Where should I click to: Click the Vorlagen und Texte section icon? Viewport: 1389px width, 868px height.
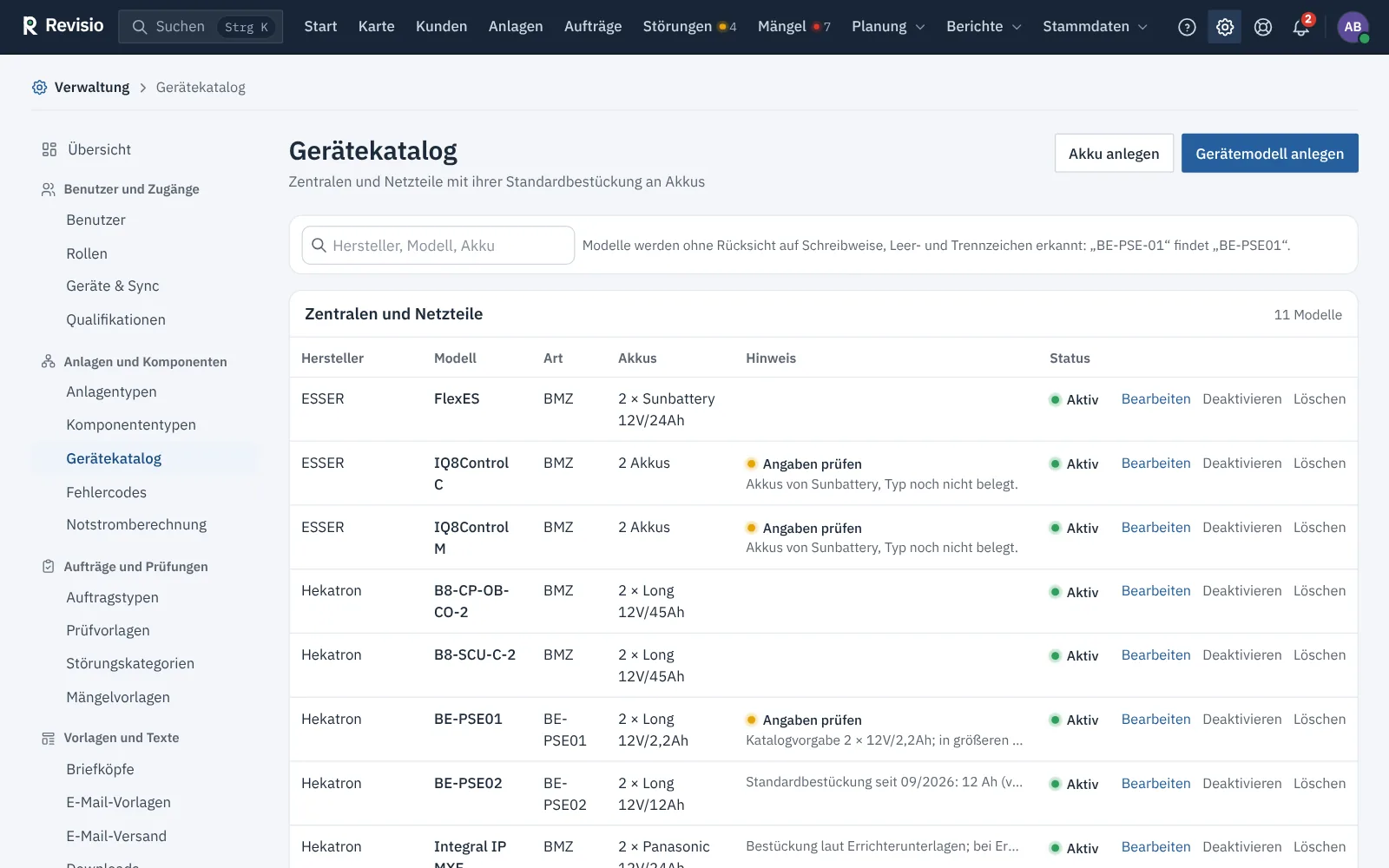tap(49, 738)
